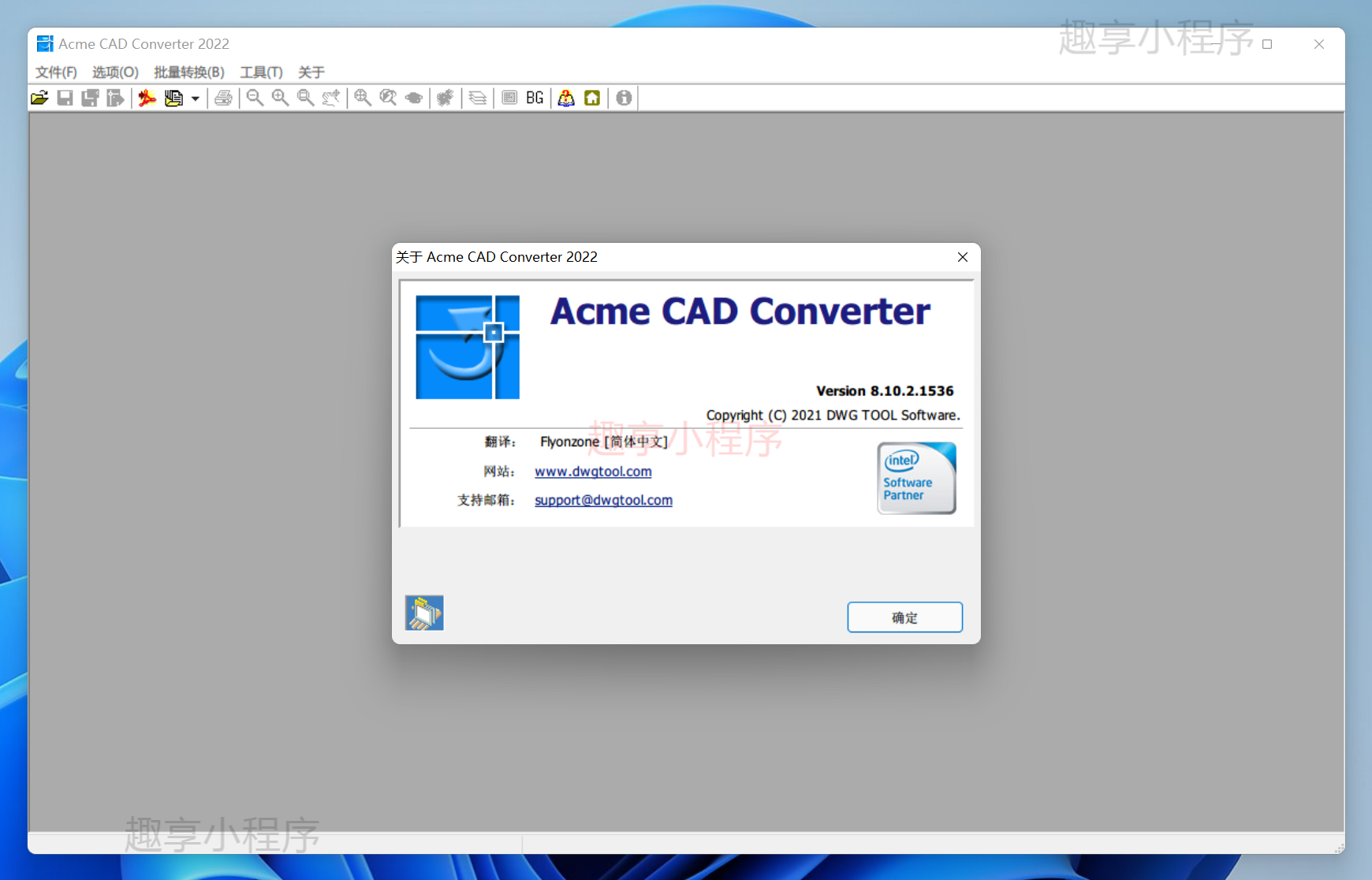Open the layers stack icon
This screenshot has width=1372, height=880.
click(478, 98)
